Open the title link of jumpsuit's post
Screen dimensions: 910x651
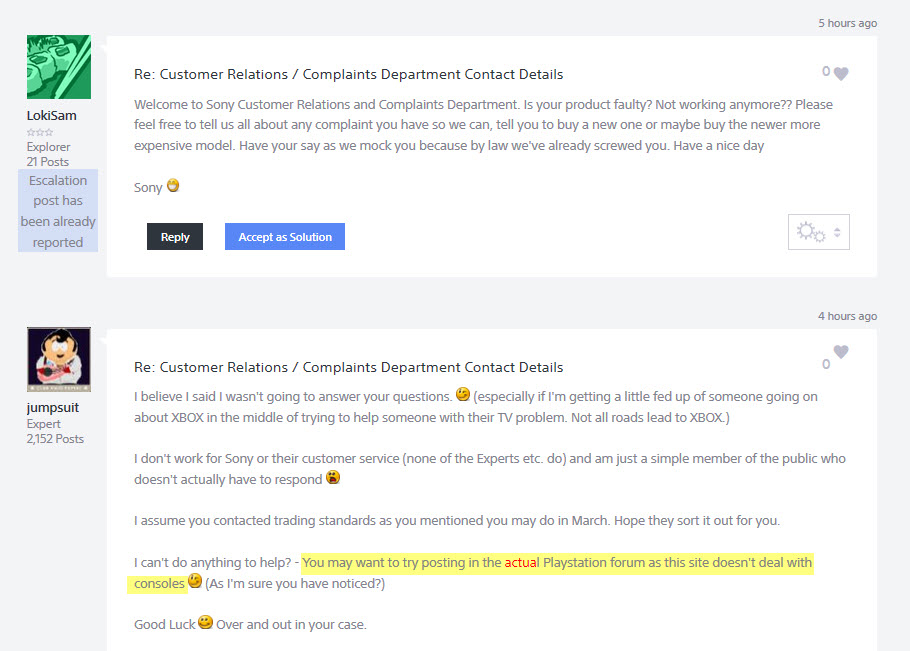coord(348,367)
